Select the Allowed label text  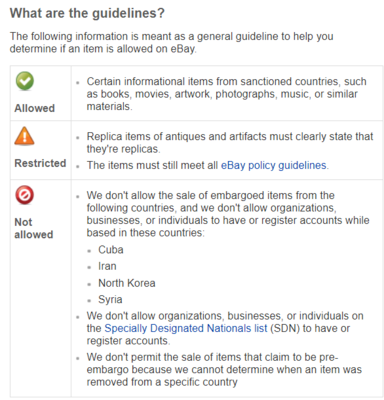(x=34, y=108)
